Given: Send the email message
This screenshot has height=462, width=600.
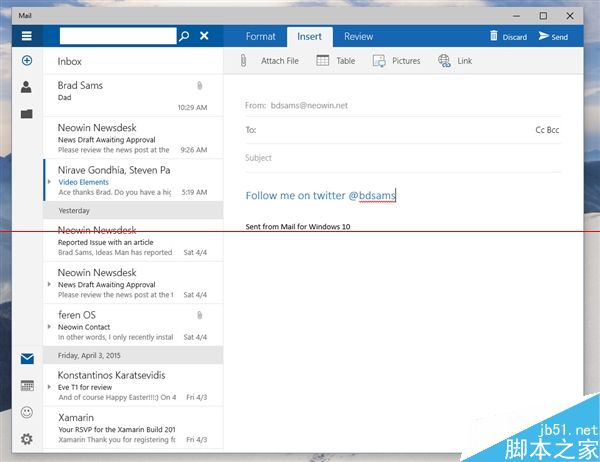Looking at the screenshot, I should 552,37.
